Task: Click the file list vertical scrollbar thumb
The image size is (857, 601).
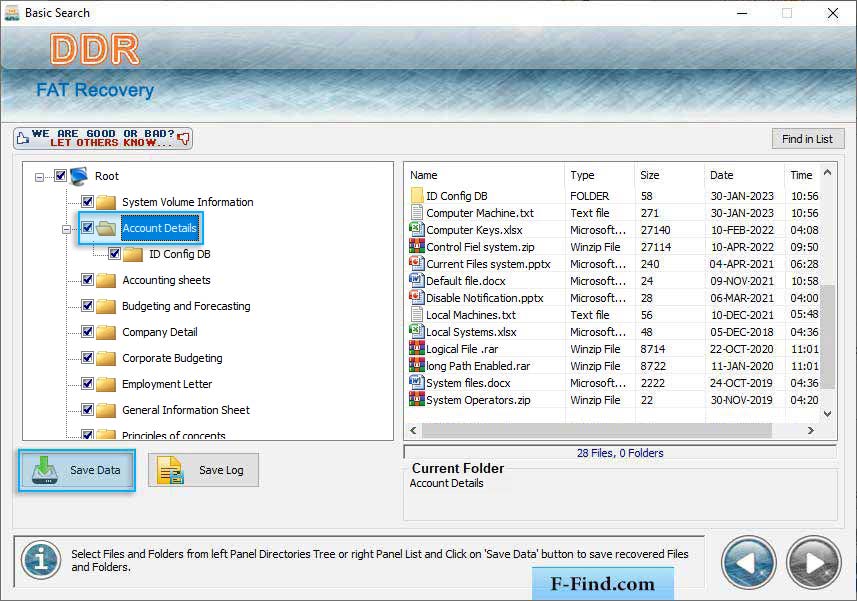Action: 827,335
